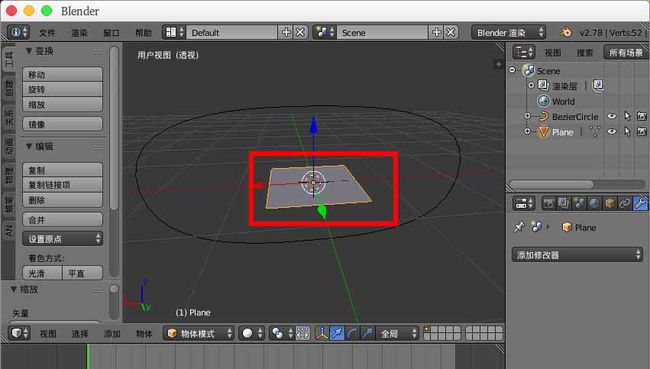Open the 添加 menu in 3D view header
Image resolution: width=650 pixels, height=369 pixels.
[112, 334]
